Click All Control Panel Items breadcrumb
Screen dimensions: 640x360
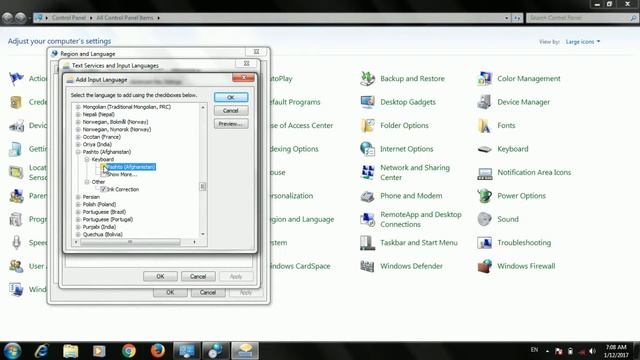point(125,18)
